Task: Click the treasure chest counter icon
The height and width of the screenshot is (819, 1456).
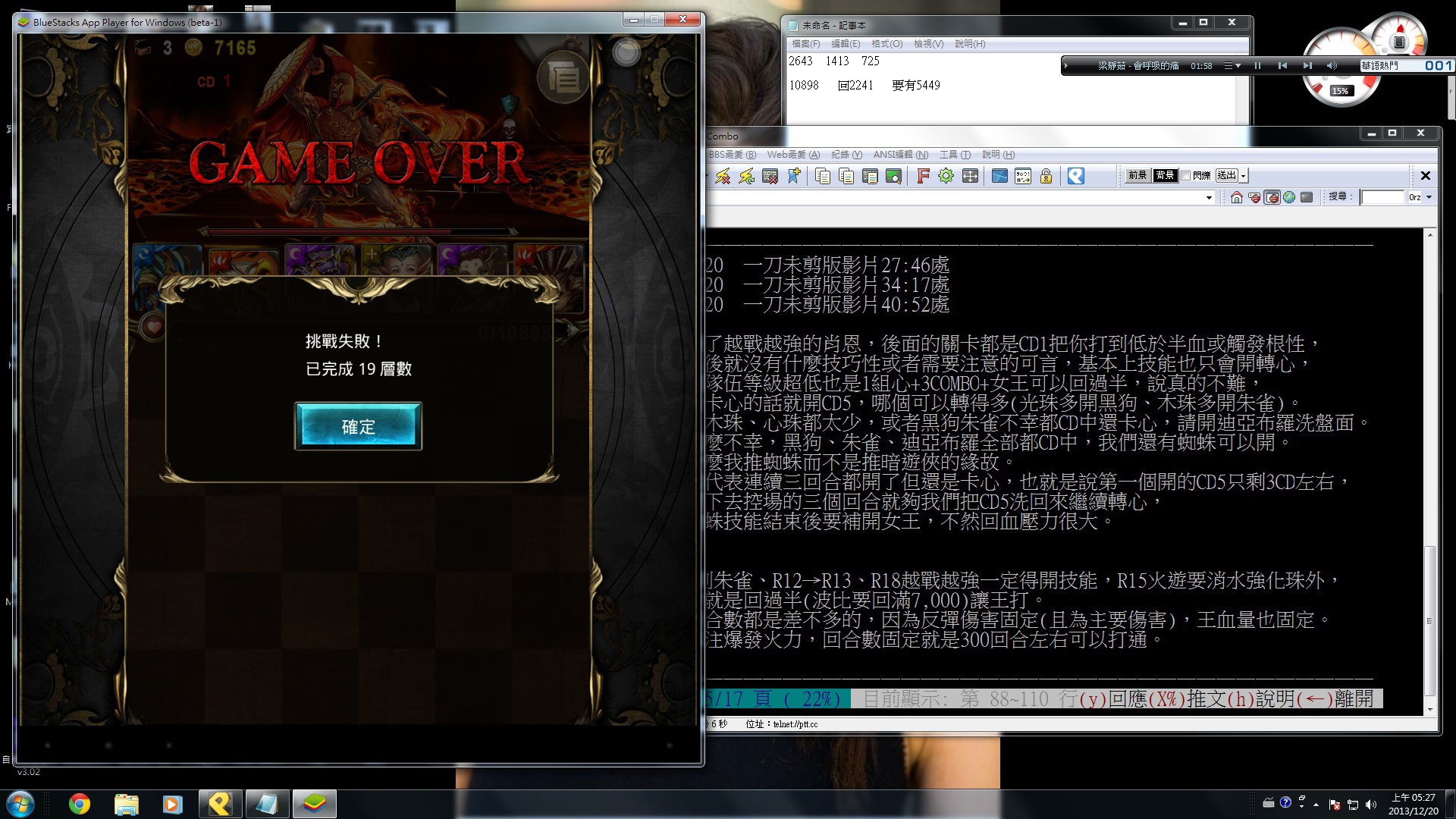Action: (x=143, y=49)
